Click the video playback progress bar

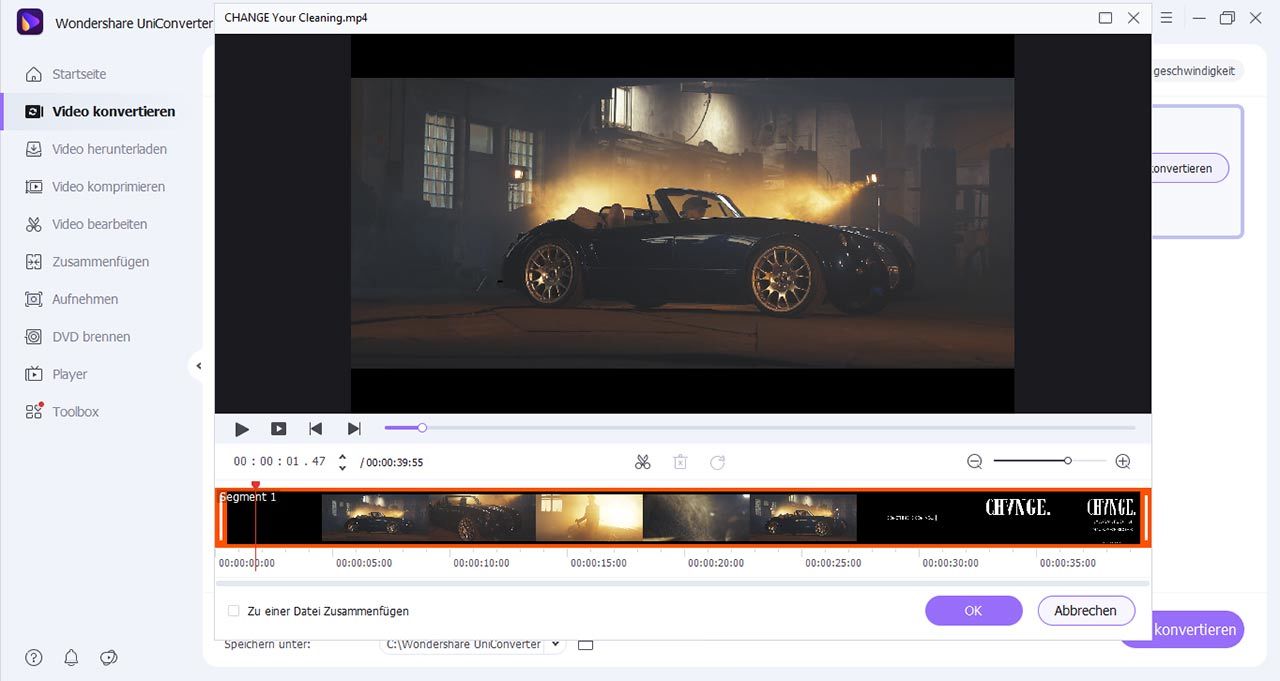point(760,428)
